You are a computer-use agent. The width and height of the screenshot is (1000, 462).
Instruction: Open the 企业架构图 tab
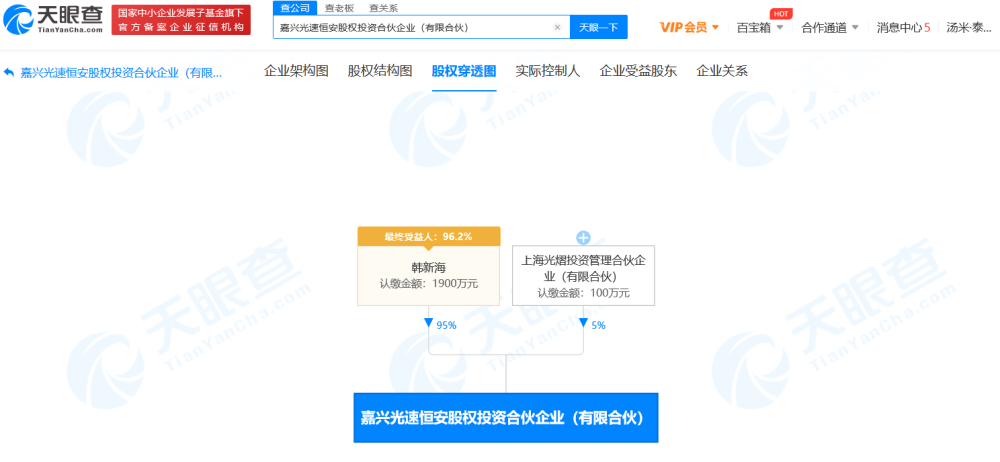click(296, 71)
